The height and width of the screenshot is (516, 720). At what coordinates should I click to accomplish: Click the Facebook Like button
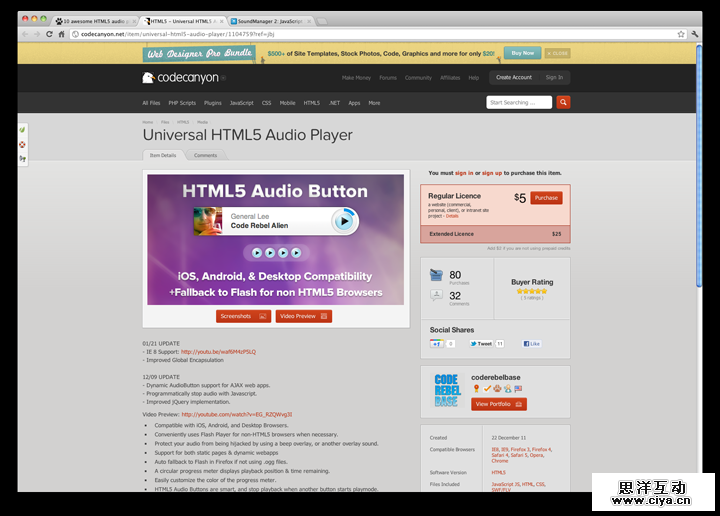point(531,343)
